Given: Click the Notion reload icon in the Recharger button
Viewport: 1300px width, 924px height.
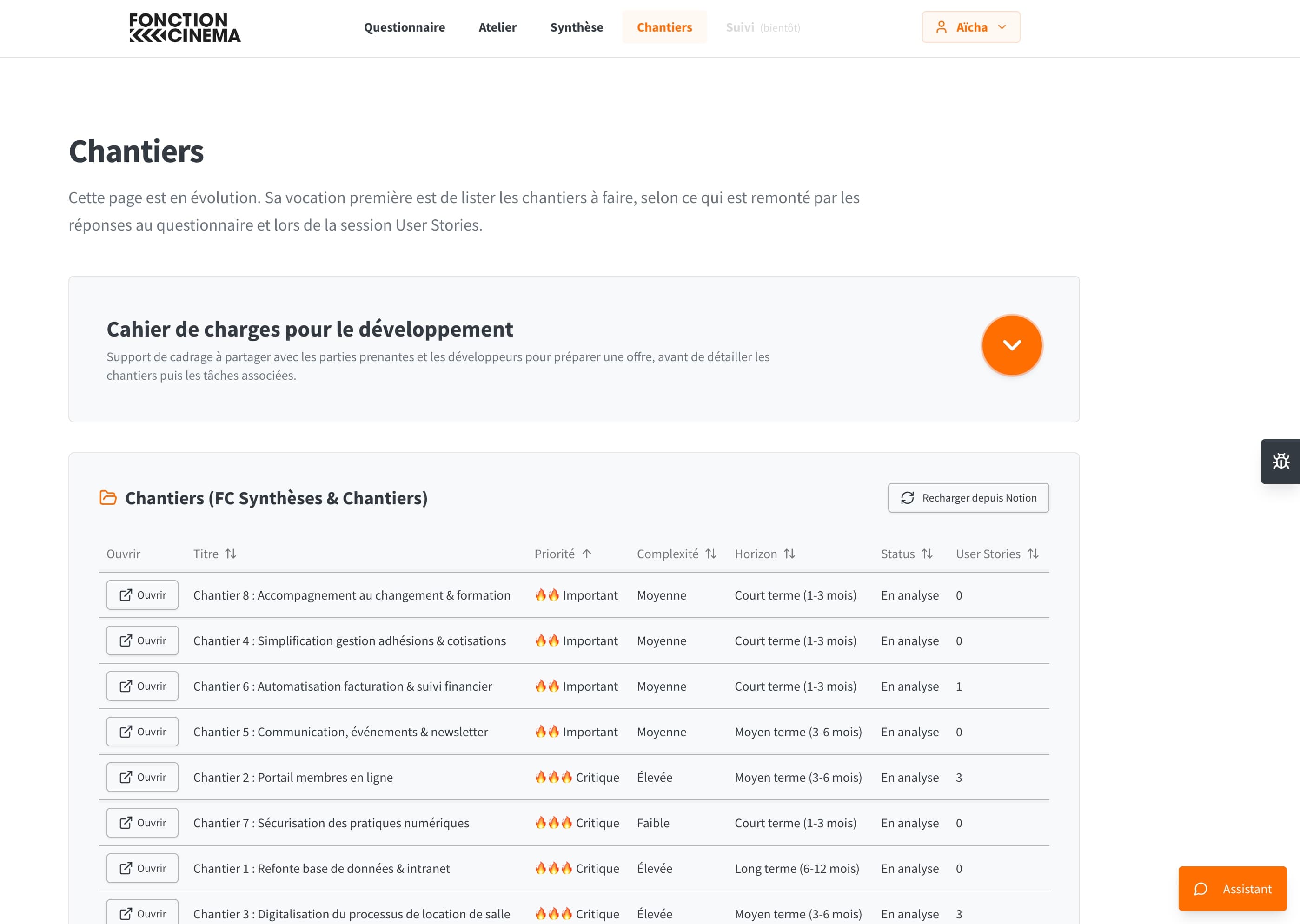Looking at the screenshot, I should click(x=907, y=498).
